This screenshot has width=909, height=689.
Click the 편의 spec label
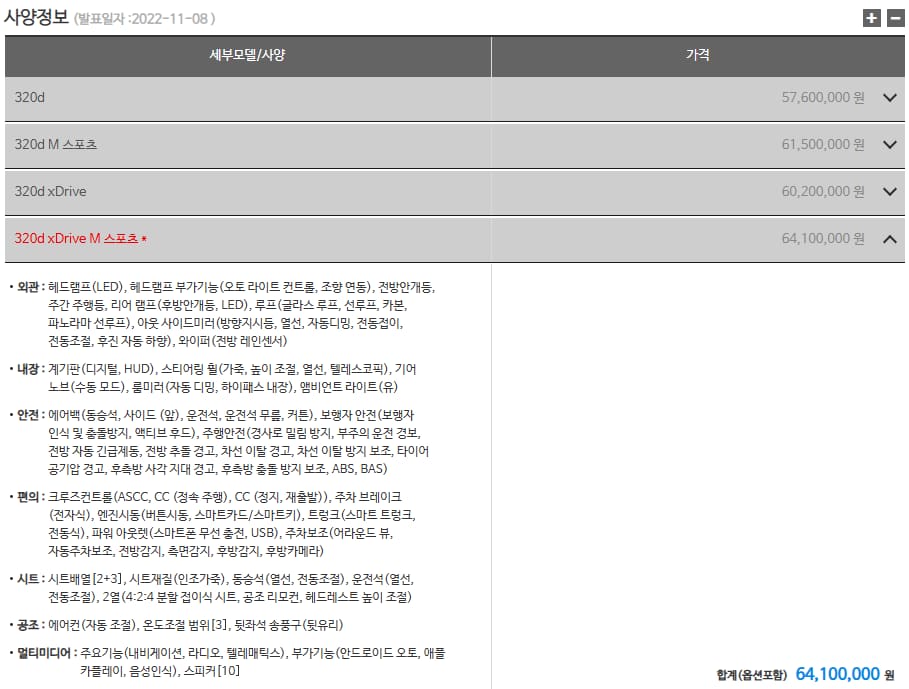click(x=28, y=497)
